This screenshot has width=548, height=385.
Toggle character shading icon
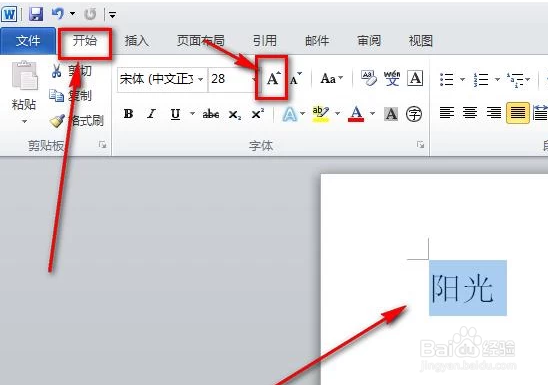[x=391, y=114]
